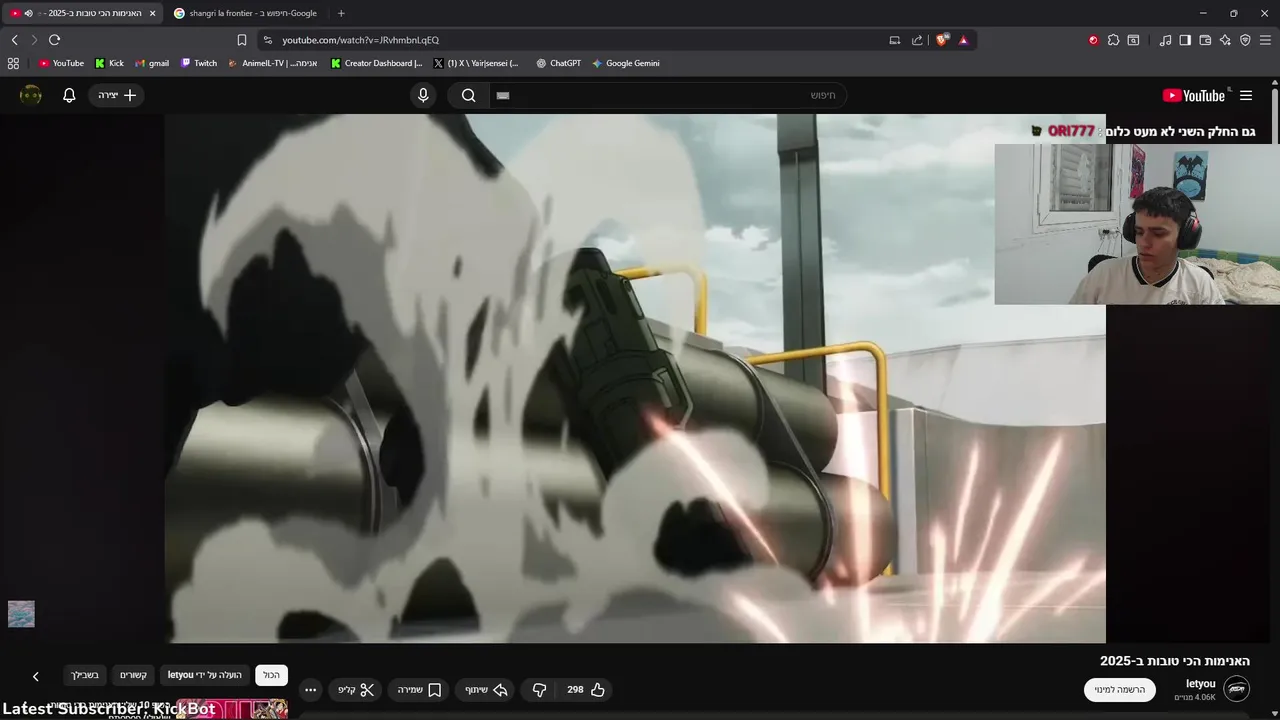Click the YouTube search magnifier button

468,95
